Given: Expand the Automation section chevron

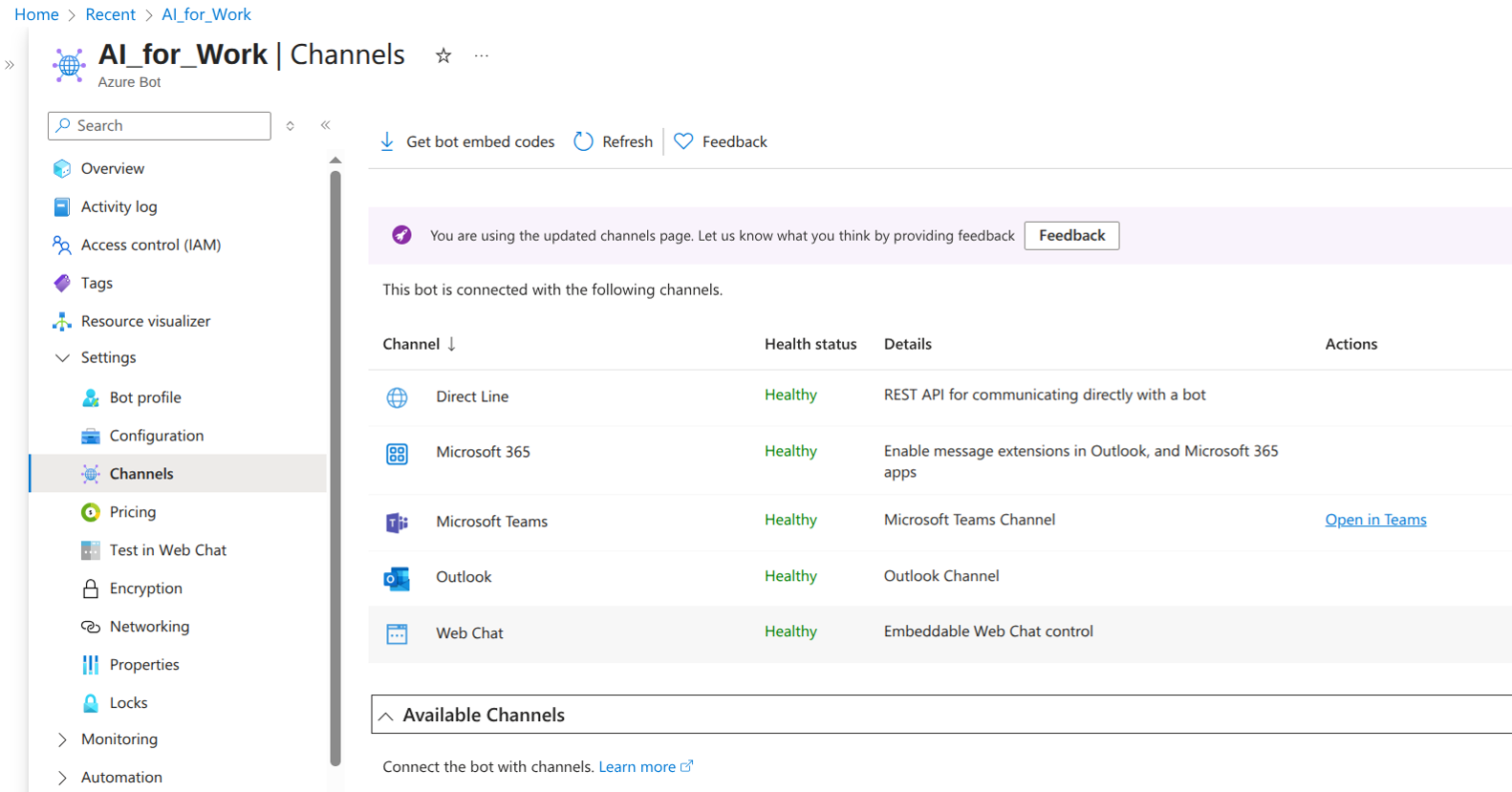Looking at the screenshot, I should 62,778.
